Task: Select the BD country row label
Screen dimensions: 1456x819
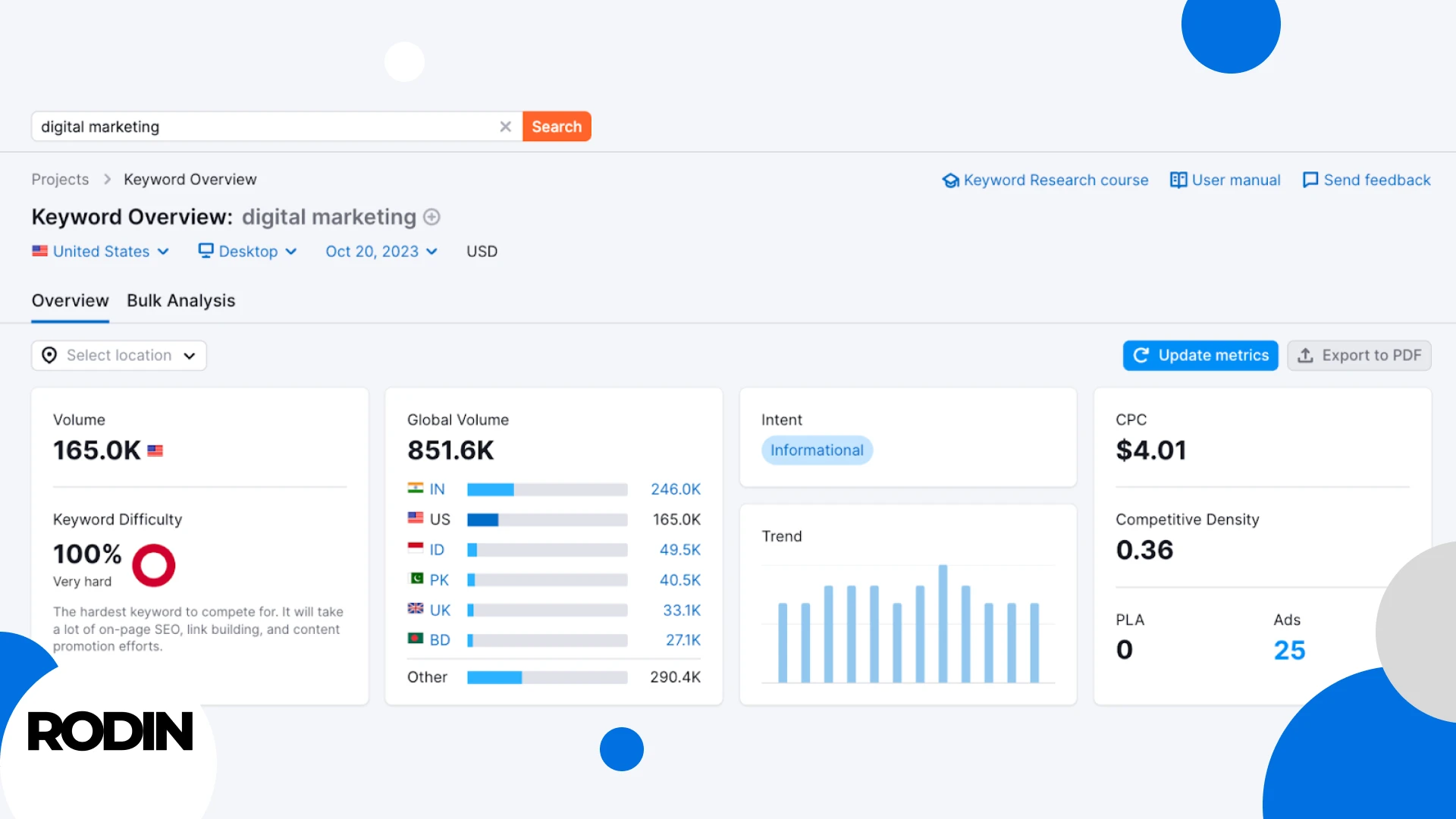Action: pyautogui.click(x=440, y=640)
